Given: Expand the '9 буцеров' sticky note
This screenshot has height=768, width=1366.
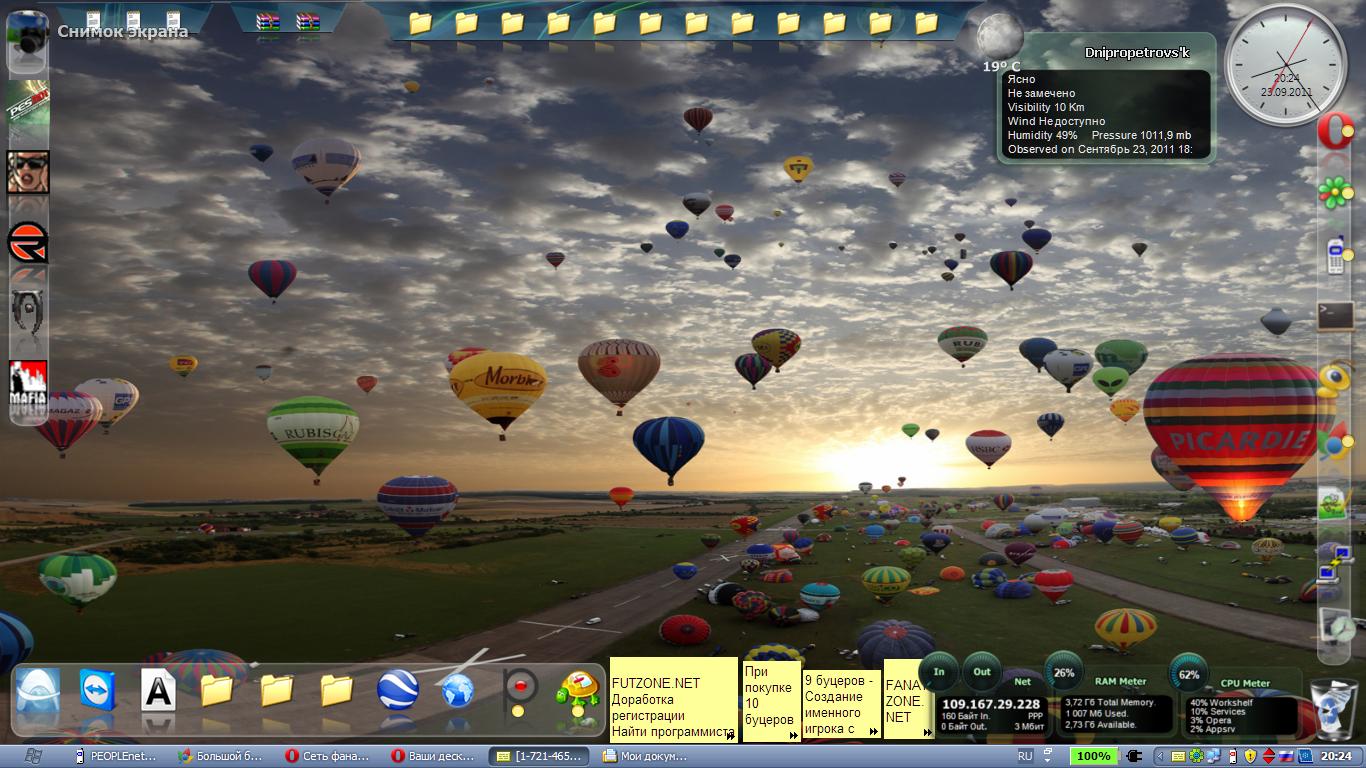Looking at the screenshot, I should [x=873, y=732].
